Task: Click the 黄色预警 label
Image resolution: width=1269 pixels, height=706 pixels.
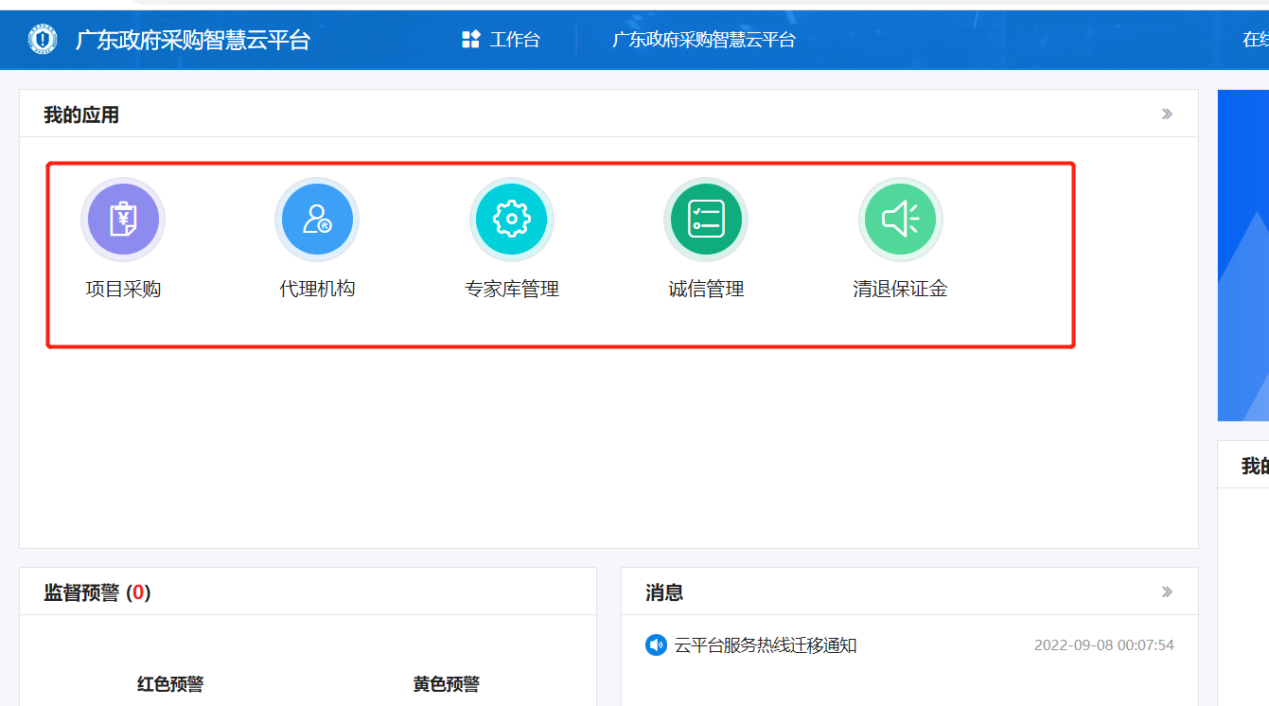Action: pos(446,684)
